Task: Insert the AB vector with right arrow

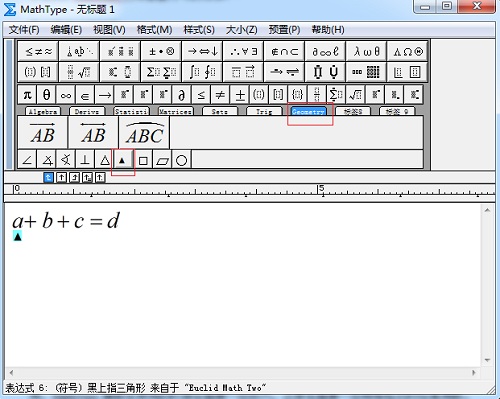Action: pyautogui.click(x=43, y=133)
